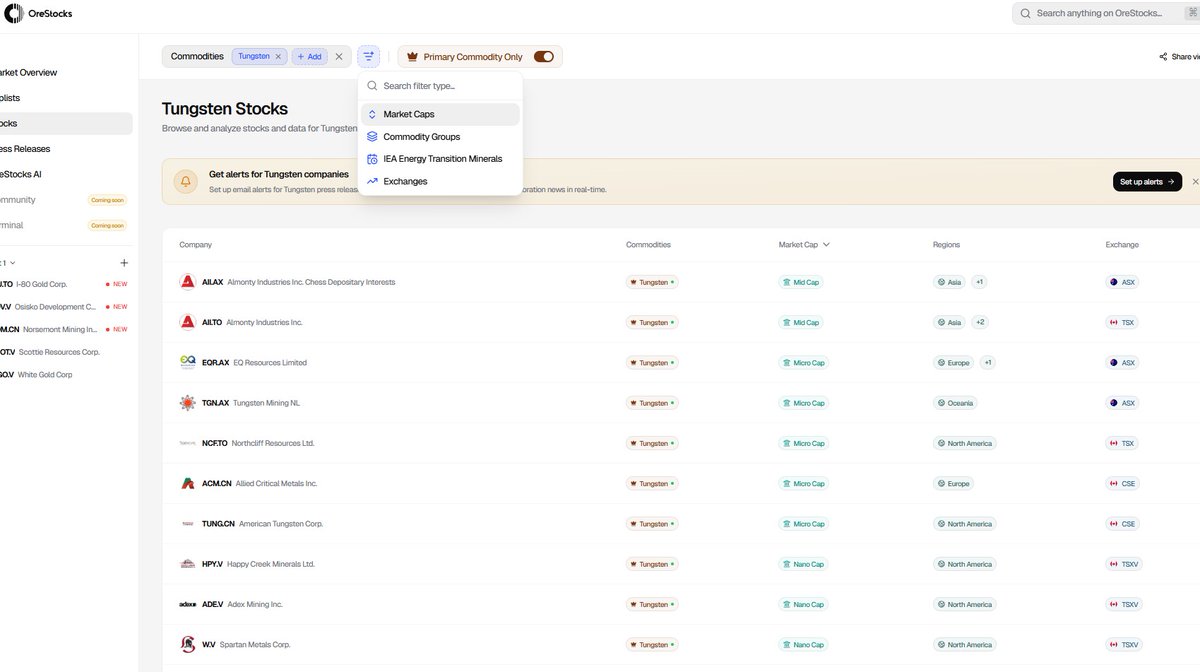Expand the +1 regions for AII.AX
Screen dimensions: 1200x672
(979, 282)
